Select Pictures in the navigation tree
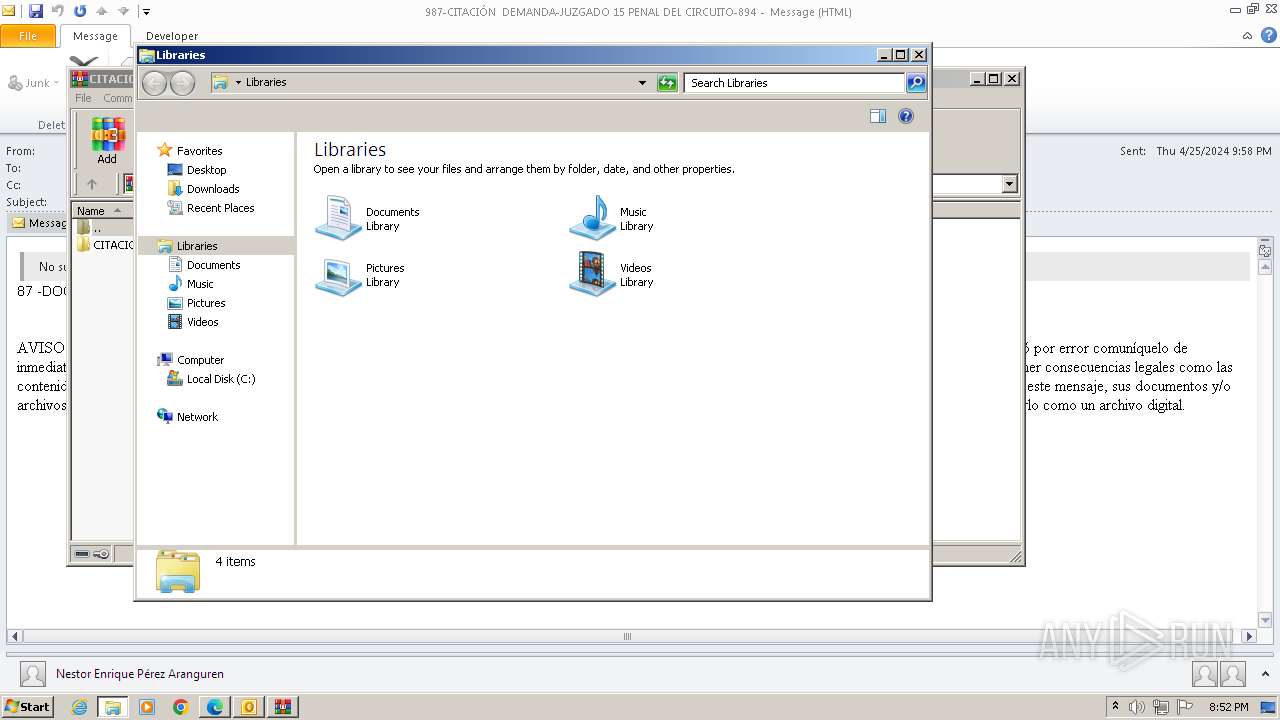This screenshot has width=1280, height=720. click(x=197, y=303)
